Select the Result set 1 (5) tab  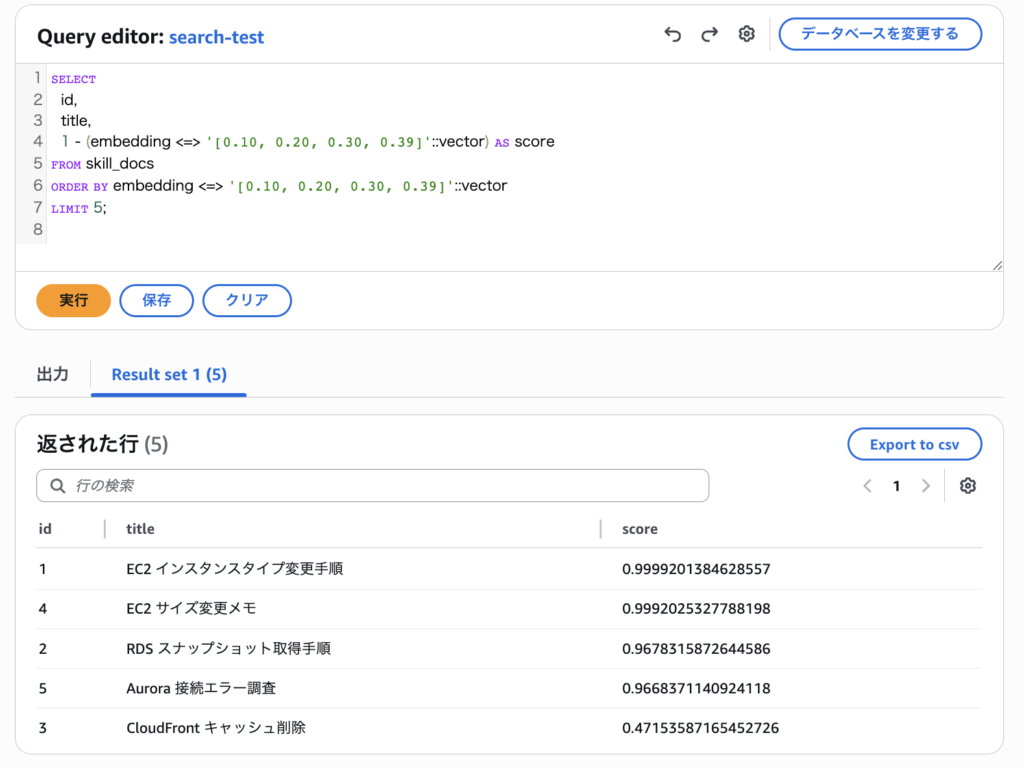169,374
